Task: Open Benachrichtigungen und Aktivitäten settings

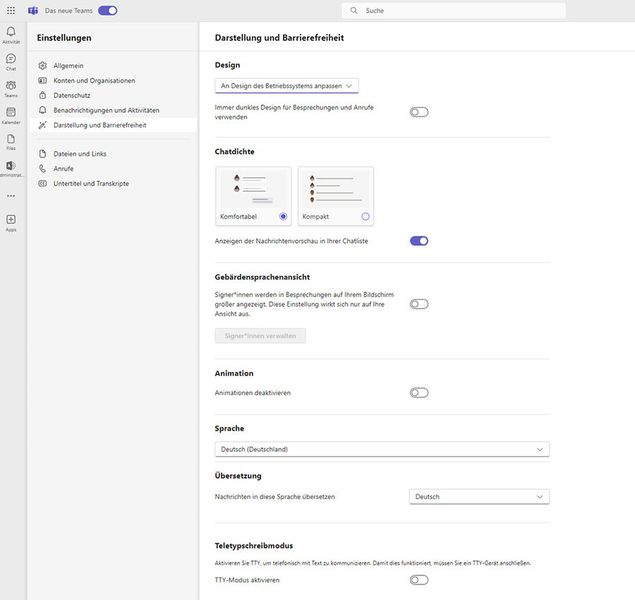Action: [x=114, y=110]
